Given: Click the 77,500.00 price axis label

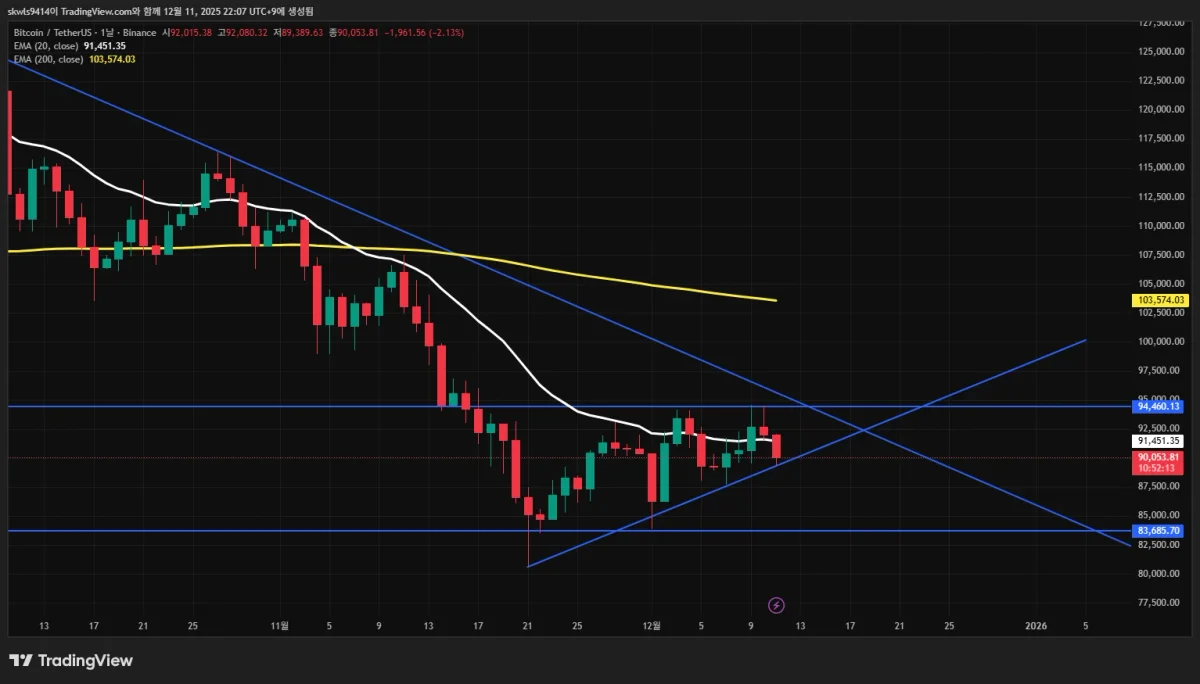Looking at the screenshot, I should click(1161, 603).
